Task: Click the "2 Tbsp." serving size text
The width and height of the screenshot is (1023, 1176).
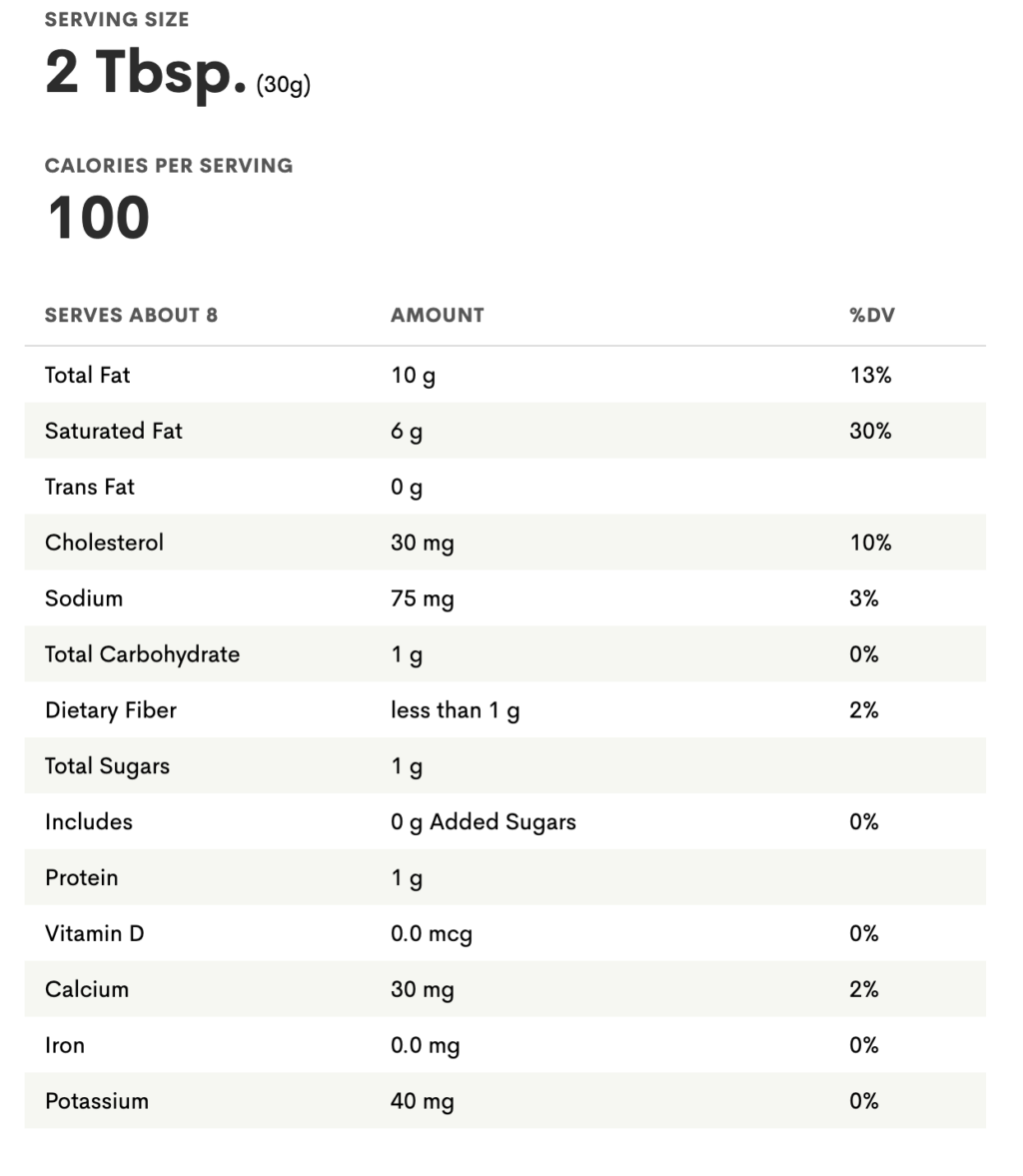Action: point(146,72)
